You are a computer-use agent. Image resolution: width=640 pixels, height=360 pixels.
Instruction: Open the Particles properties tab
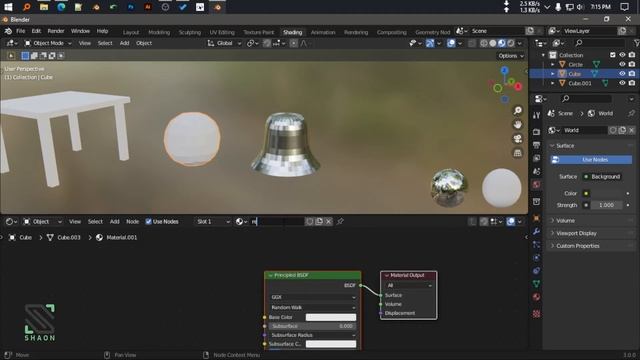(x=536, y=244)
